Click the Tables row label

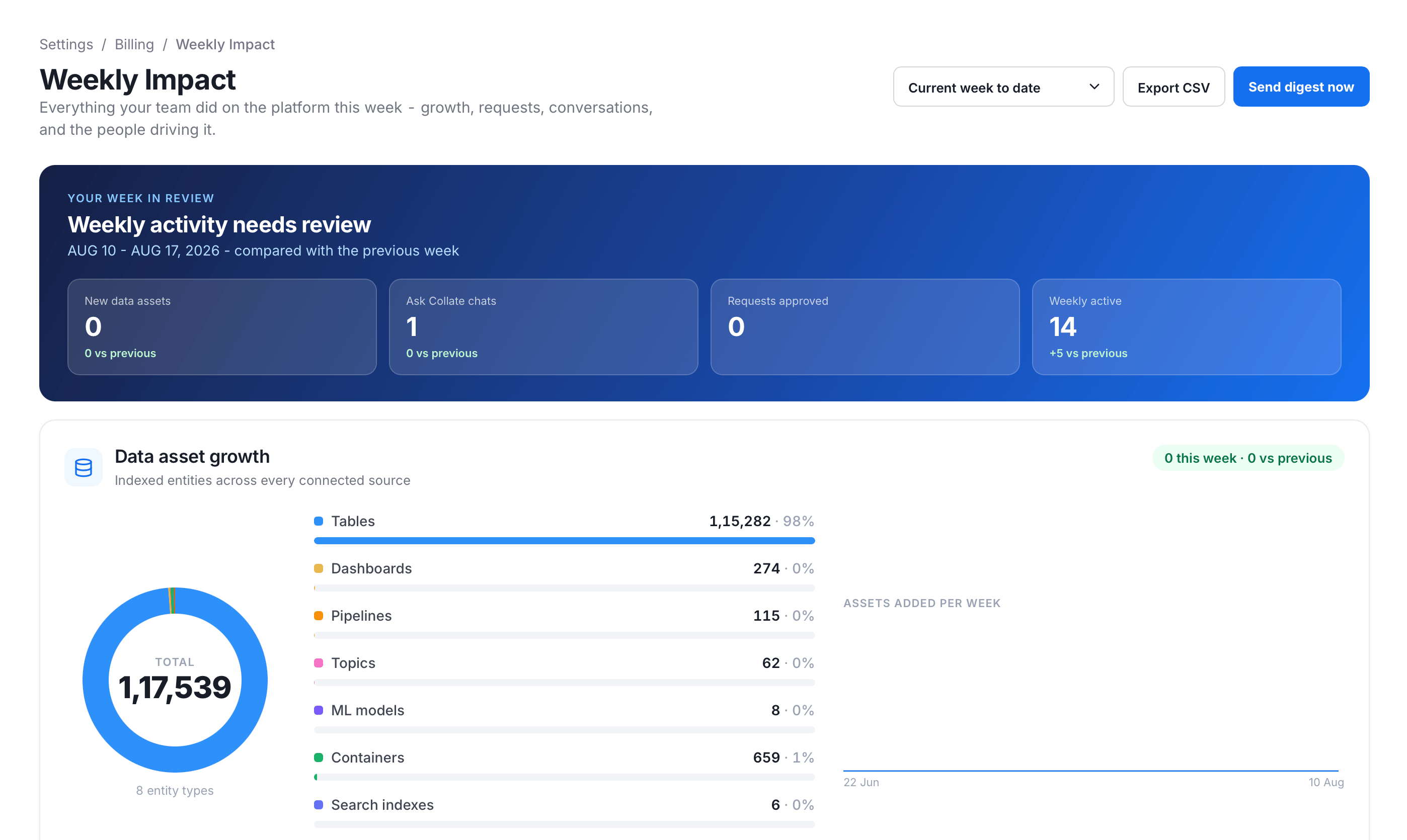click(353, 521)
